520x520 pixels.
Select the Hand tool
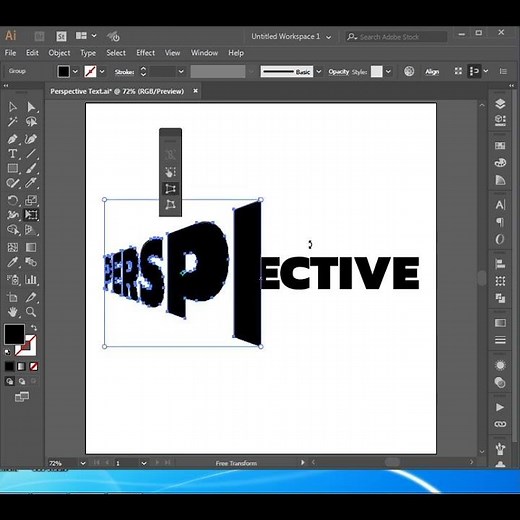pyautogui.click(x=13, y=312)
